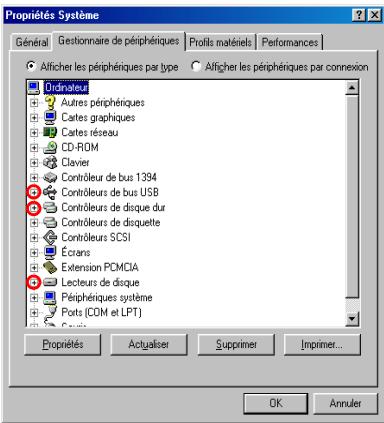Expand the Contrôleurs de bus USB node
This screenshot has width=384, height=423.
click(x=34, y=192)
